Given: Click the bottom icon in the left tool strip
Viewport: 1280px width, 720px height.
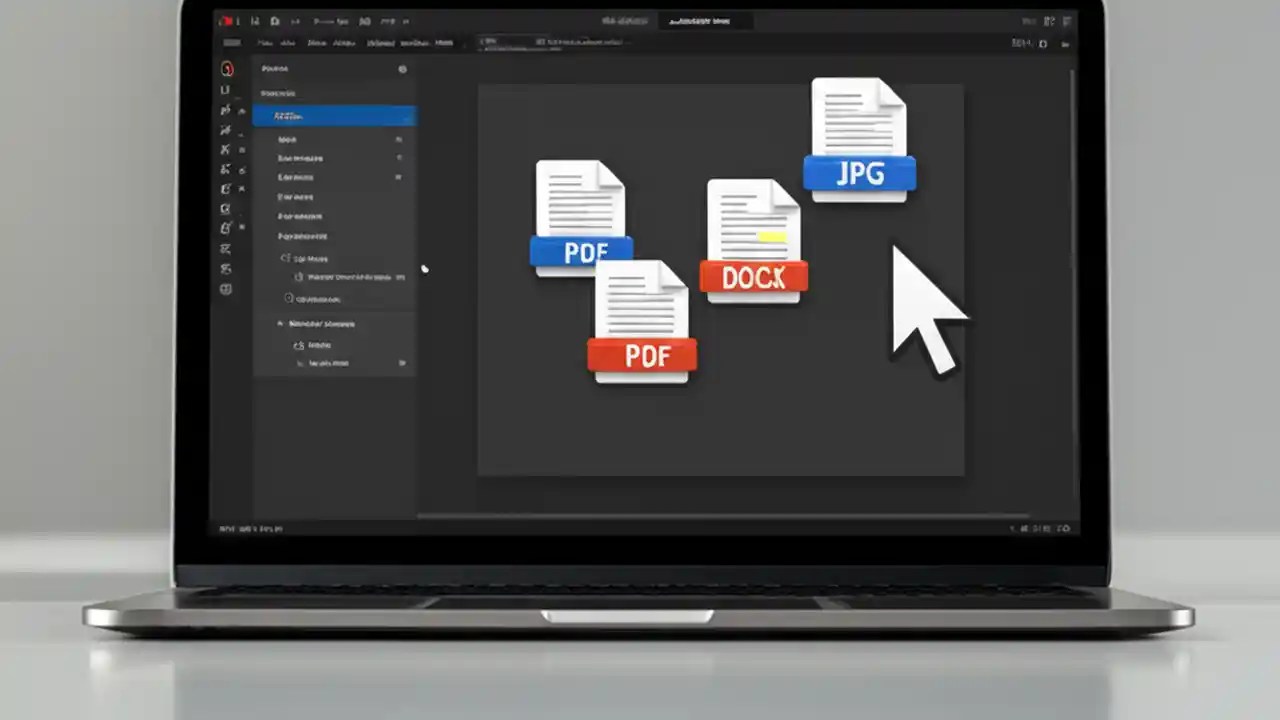Looking at the screenshot, I should pyautogui.click(x=226, y=290).
